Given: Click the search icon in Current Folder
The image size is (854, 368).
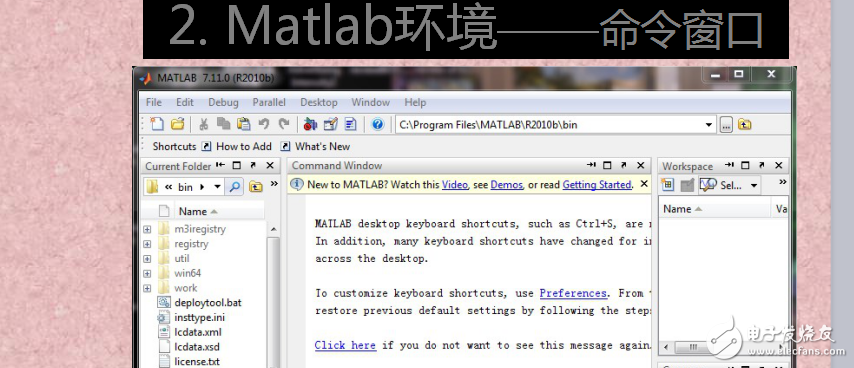Looking at the screenshot, I should pos(234,187).
